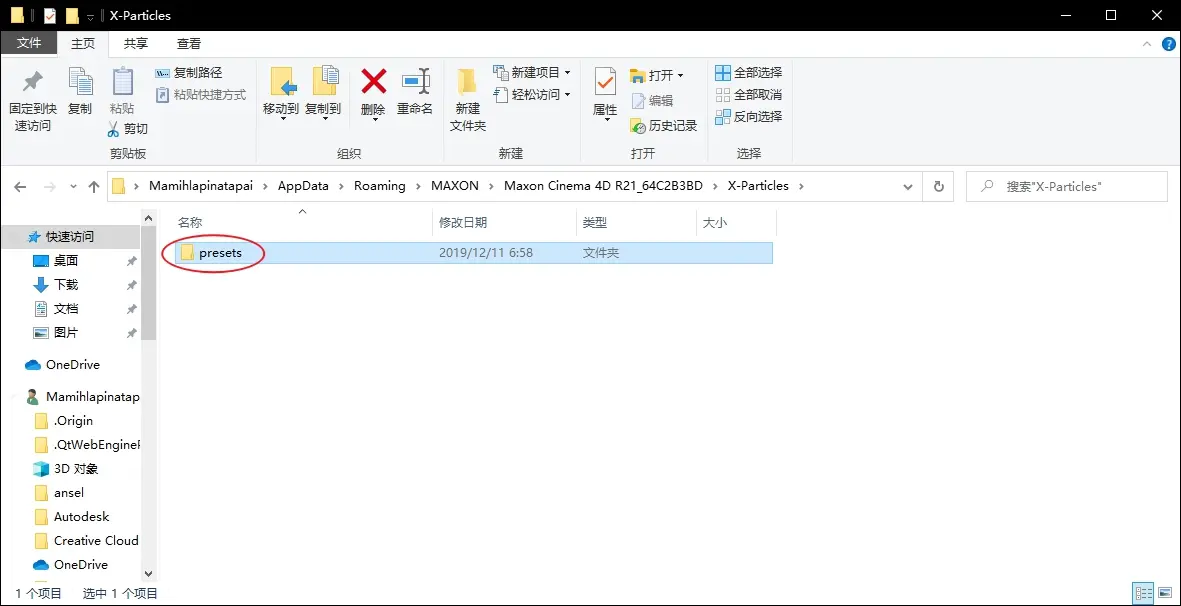Select the Creative Cloud folder in sidebar
The image size is (1181, 606).
(96, 541)
